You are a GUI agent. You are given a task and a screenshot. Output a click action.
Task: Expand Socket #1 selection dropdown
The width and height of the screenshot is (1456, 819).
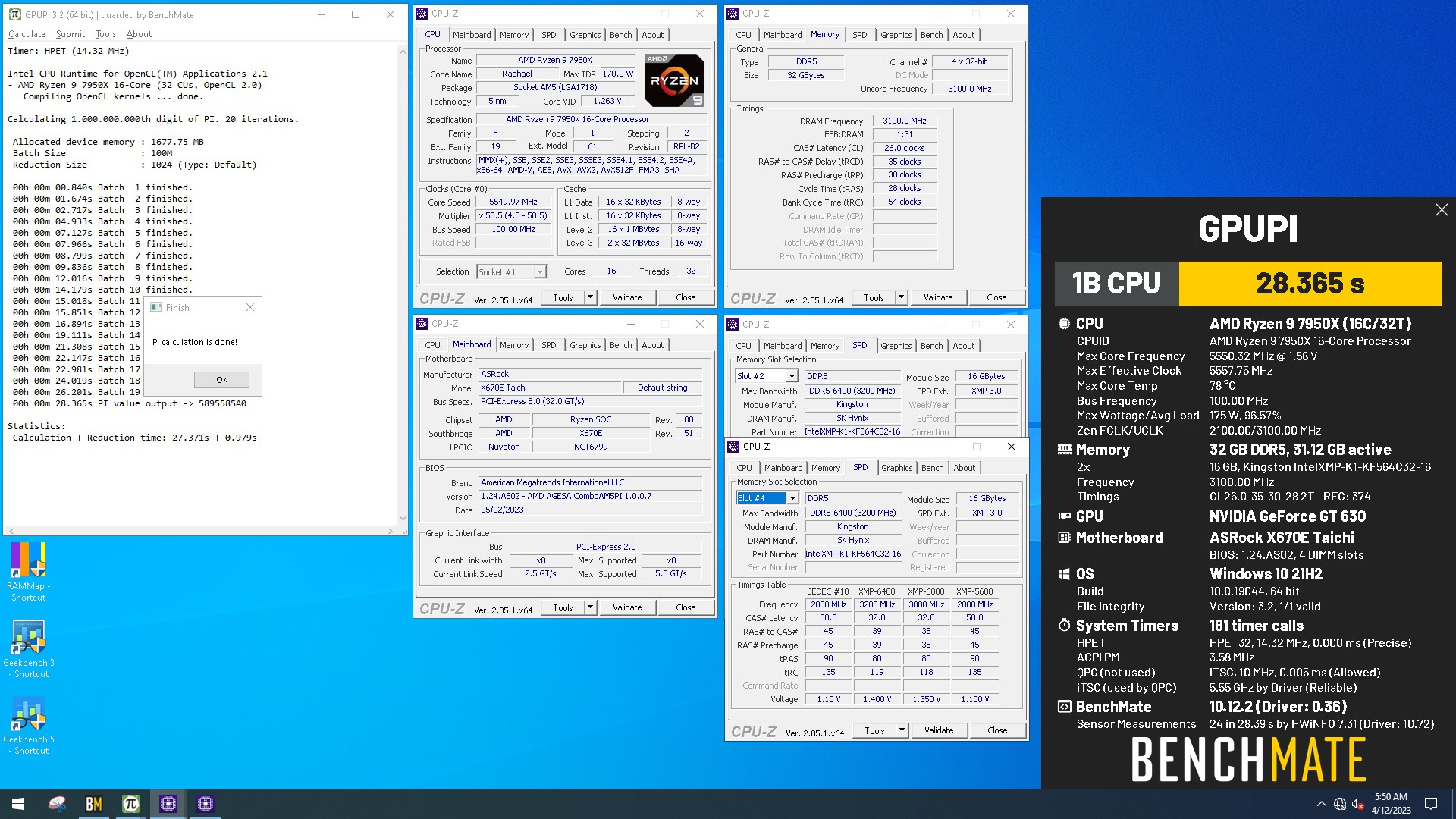tap(539, 272)
